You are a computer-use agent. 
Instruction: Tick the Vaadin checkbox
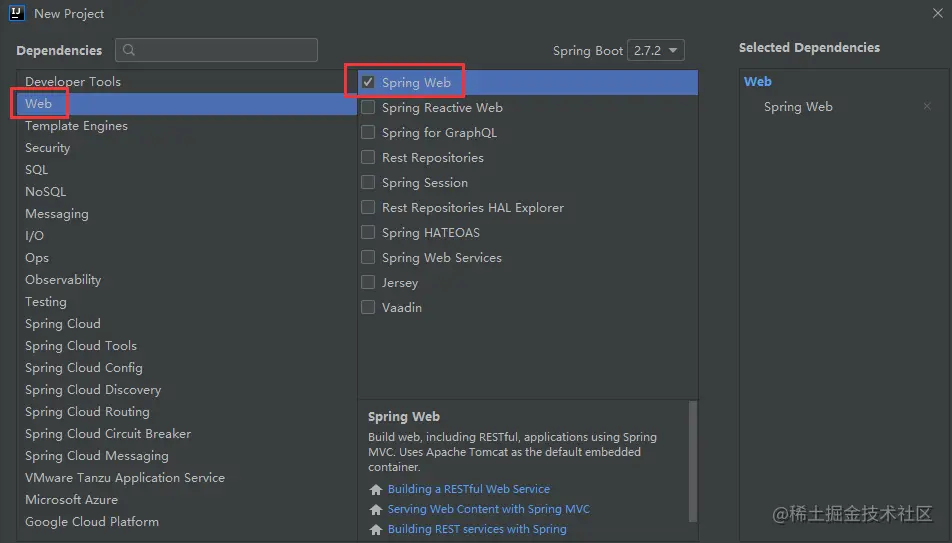[x=368, y=307]
